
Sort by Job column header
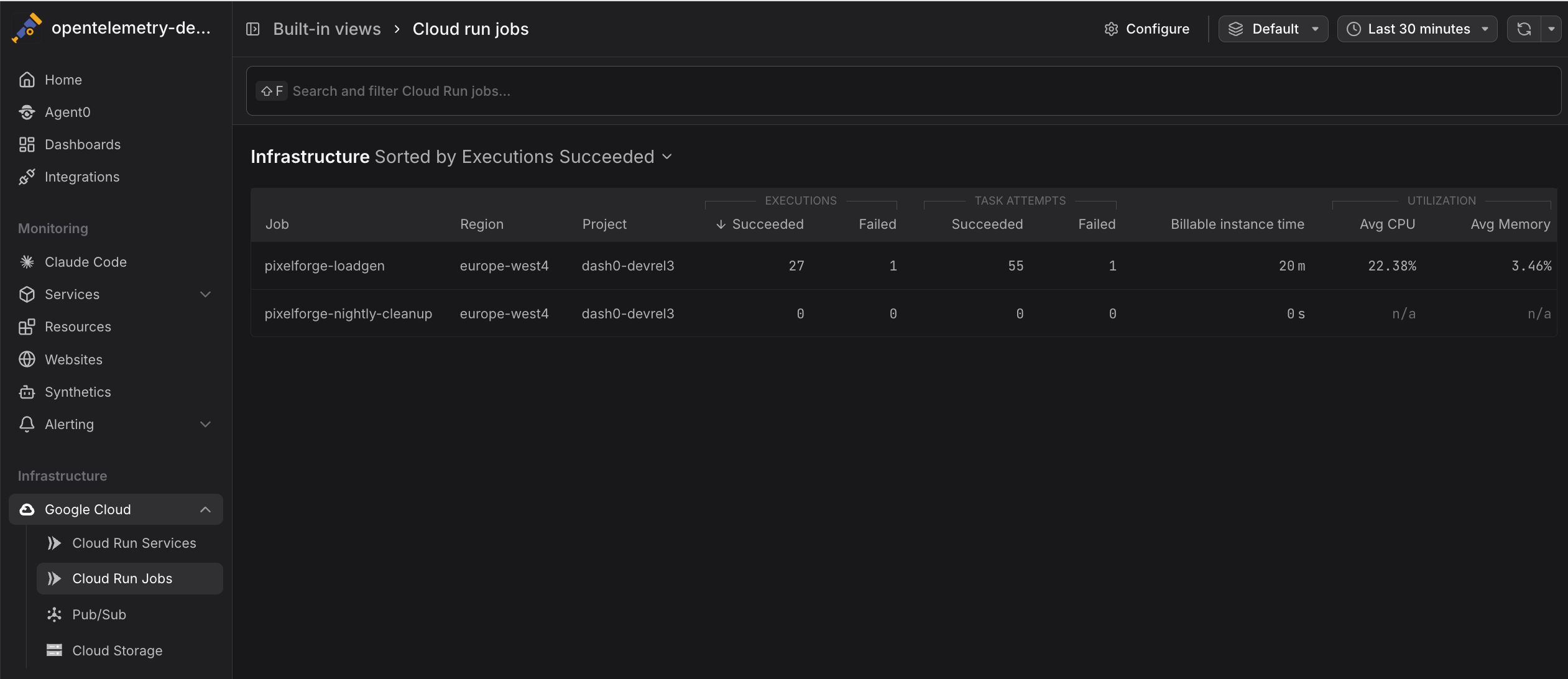pos(277,224)
